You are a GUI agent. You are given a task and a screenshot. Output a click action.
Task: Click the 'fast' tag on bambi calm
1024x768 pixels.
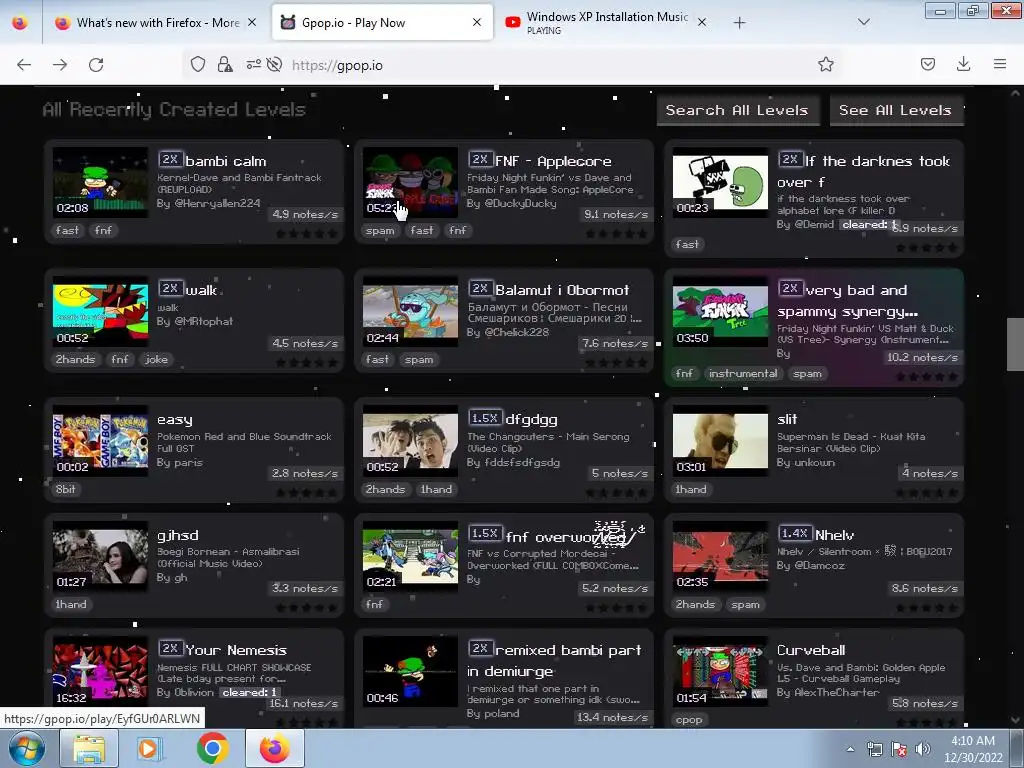click(x=67, y=231)
